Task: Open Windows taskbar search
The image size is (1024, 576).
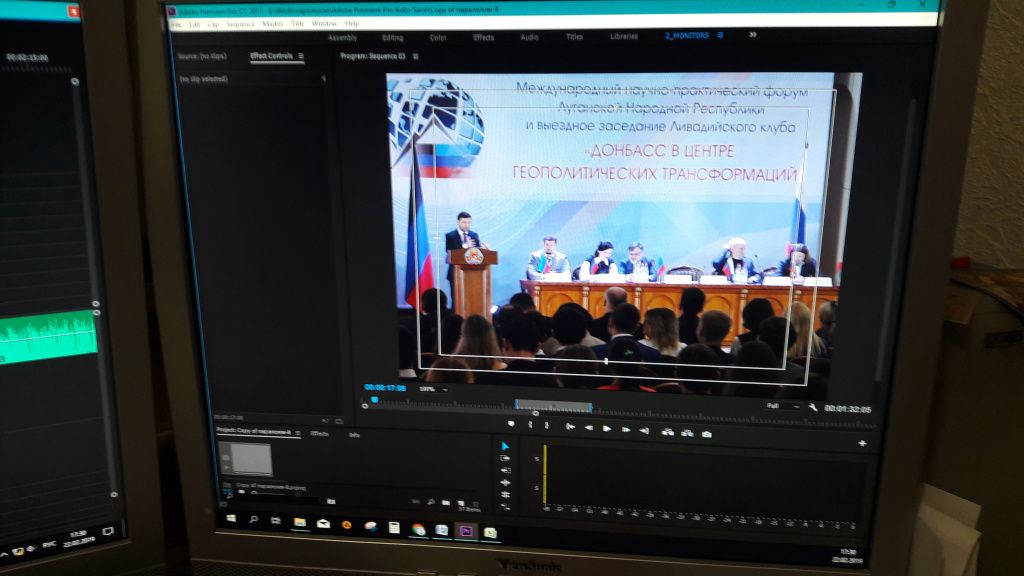Action: click(x=253, y=520)
